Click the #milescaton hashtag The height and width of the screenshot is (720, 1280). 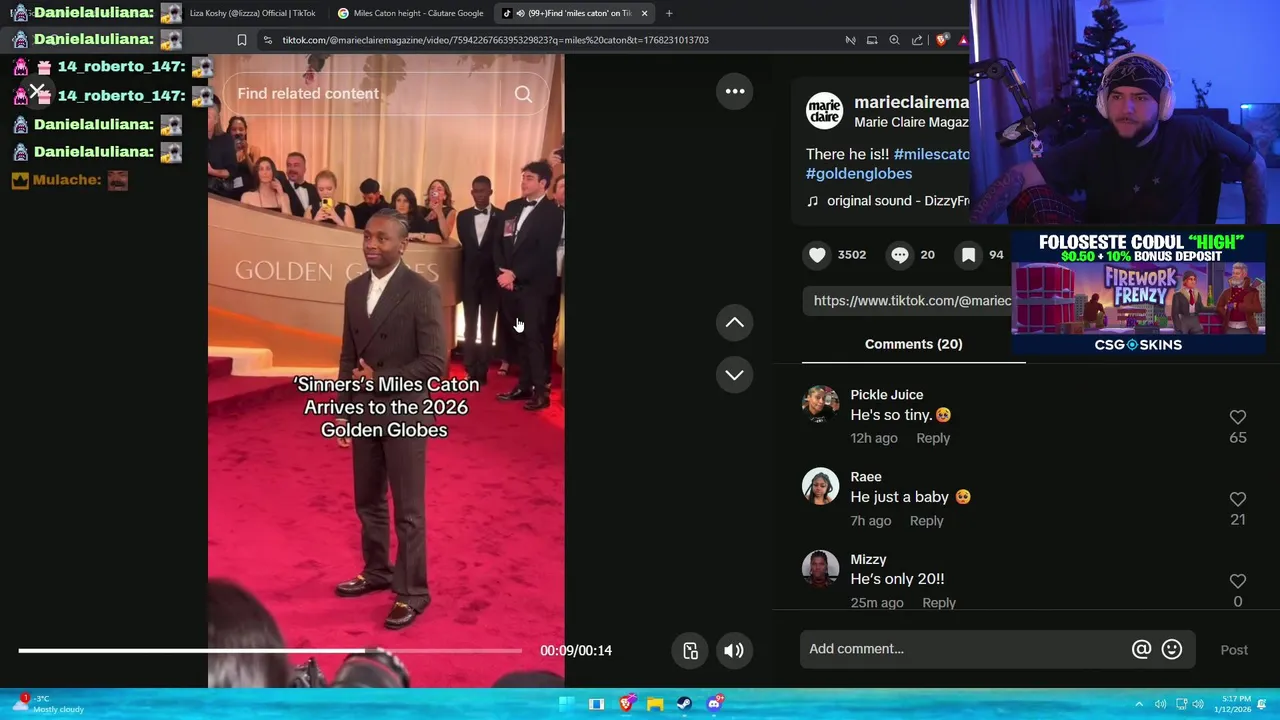(x=931, y=154)
